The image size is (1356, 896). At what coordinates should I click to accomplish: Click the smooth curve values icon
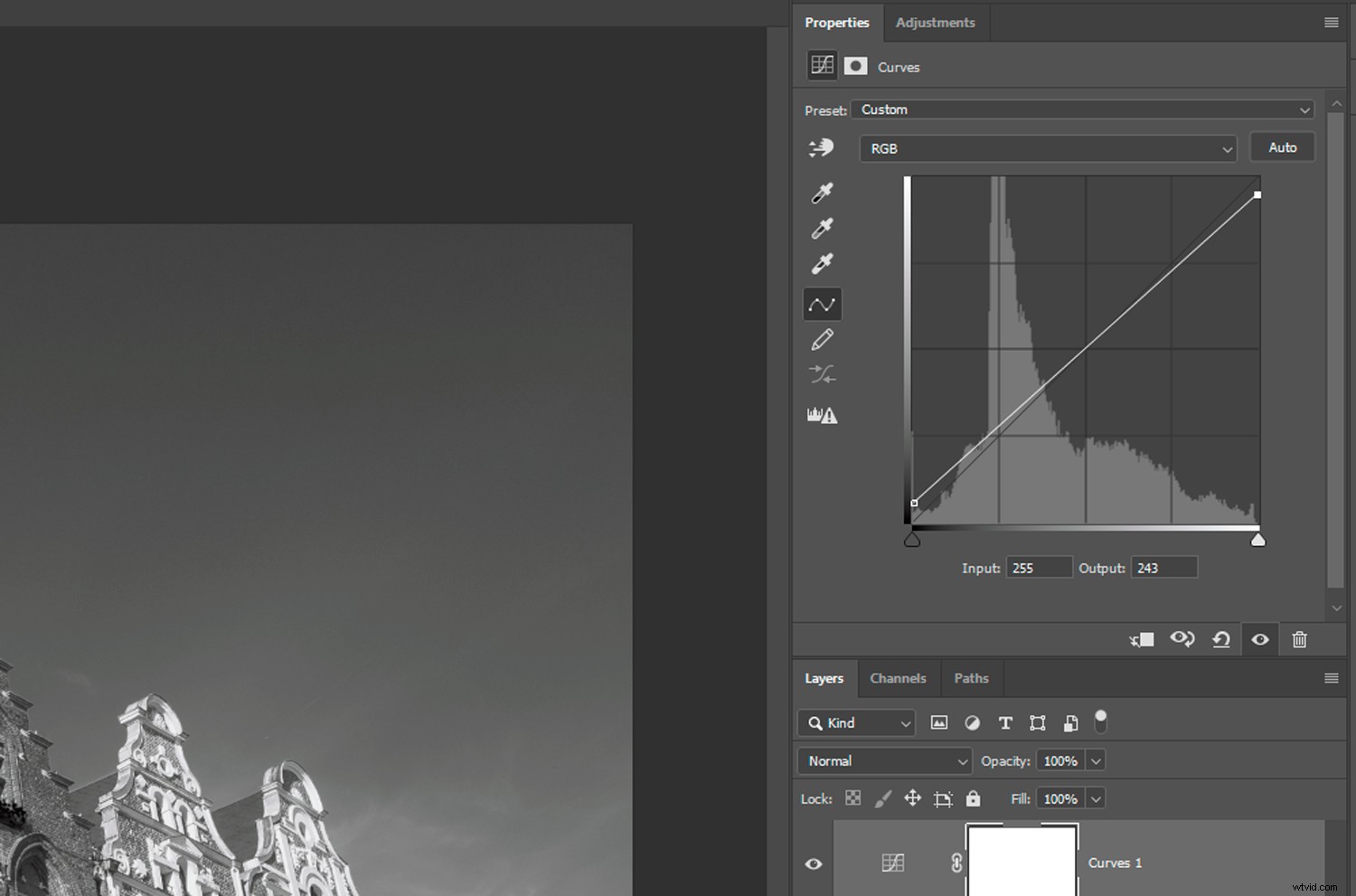tap(822, 374)
